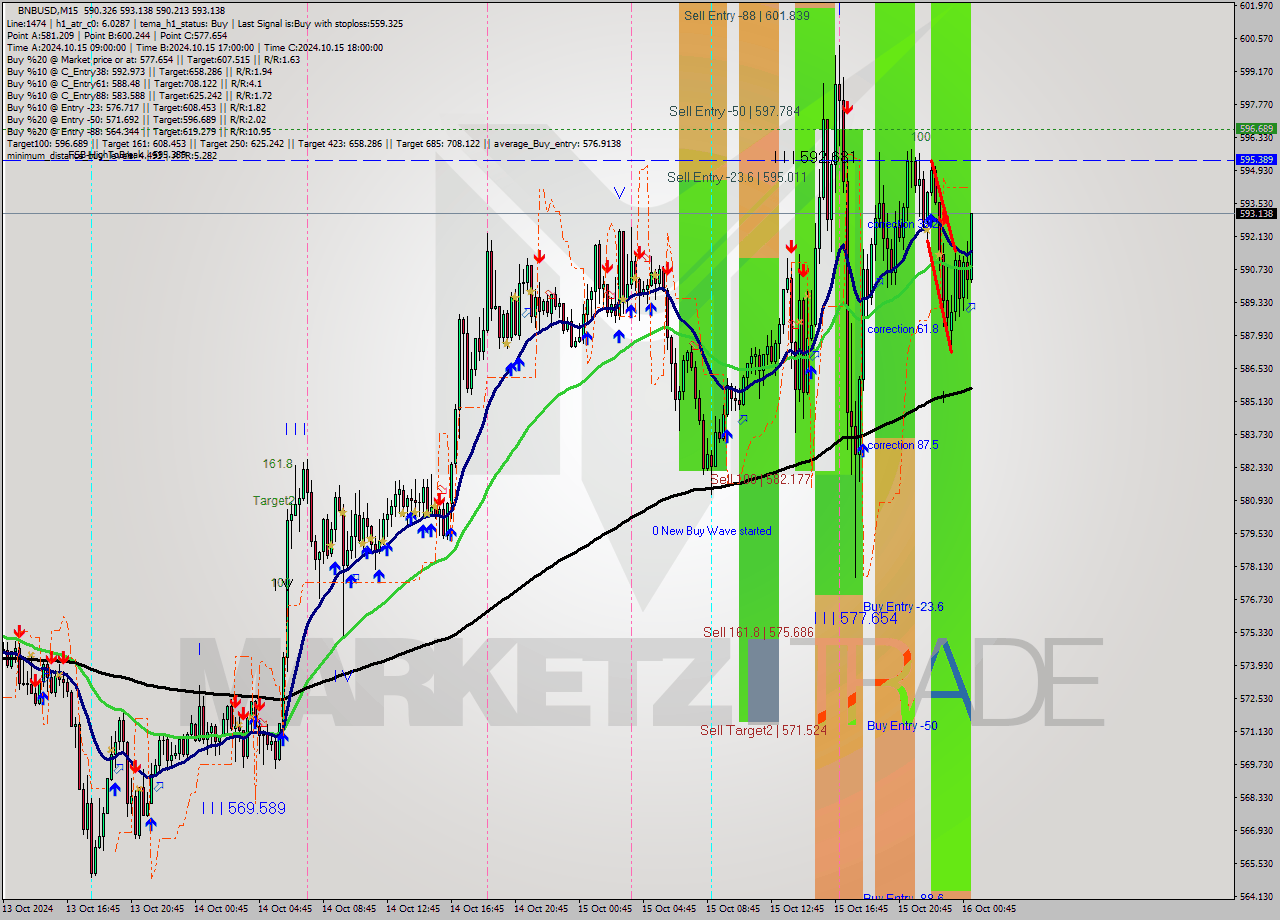The image size is (1280, 920).
Task: Click the 578.130 price axis value
Action: [1256, 566]
